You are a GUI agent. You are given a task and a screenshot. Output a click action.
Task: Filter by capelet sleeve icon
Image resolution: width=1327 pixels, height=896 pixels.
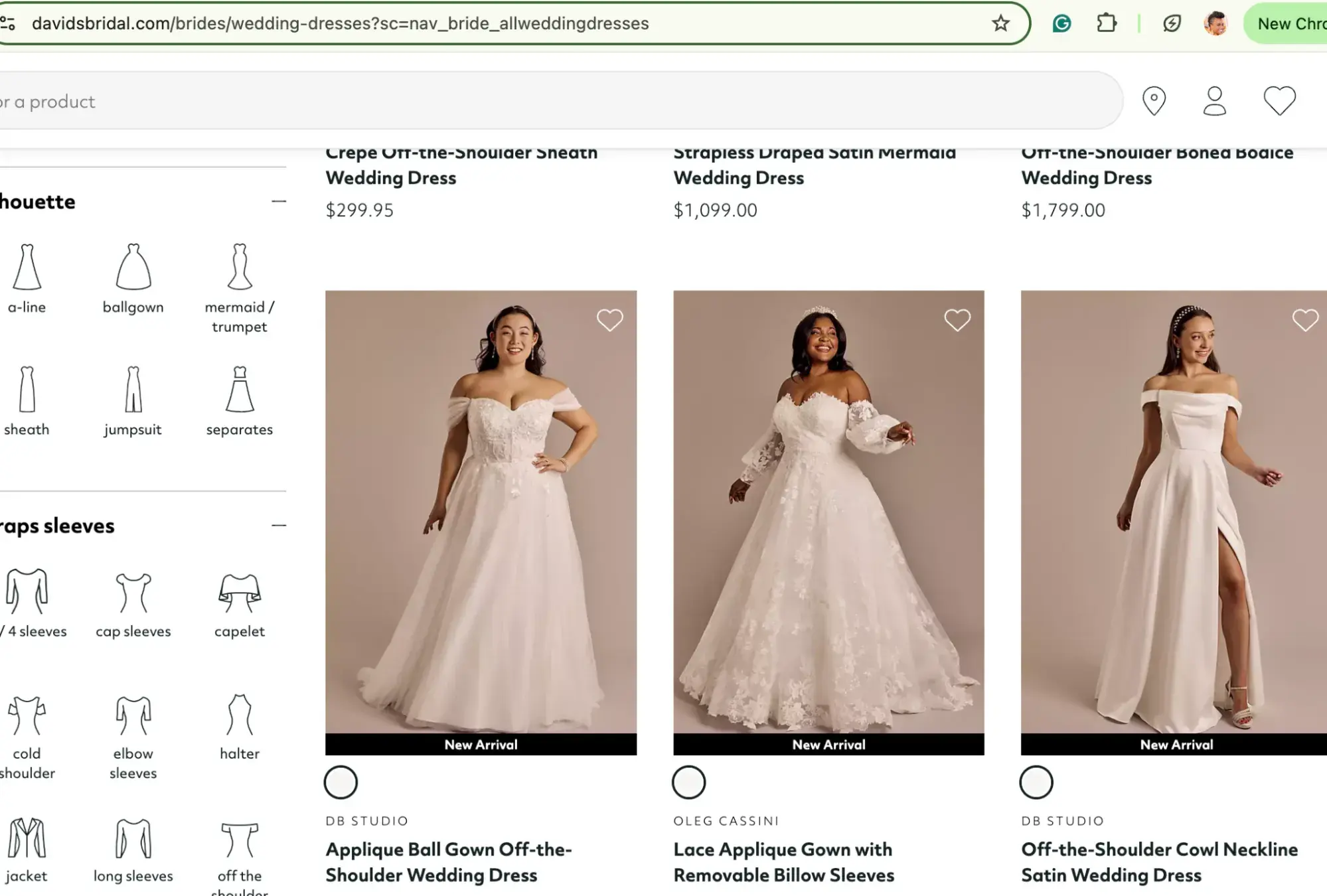[x=240, y=593]
